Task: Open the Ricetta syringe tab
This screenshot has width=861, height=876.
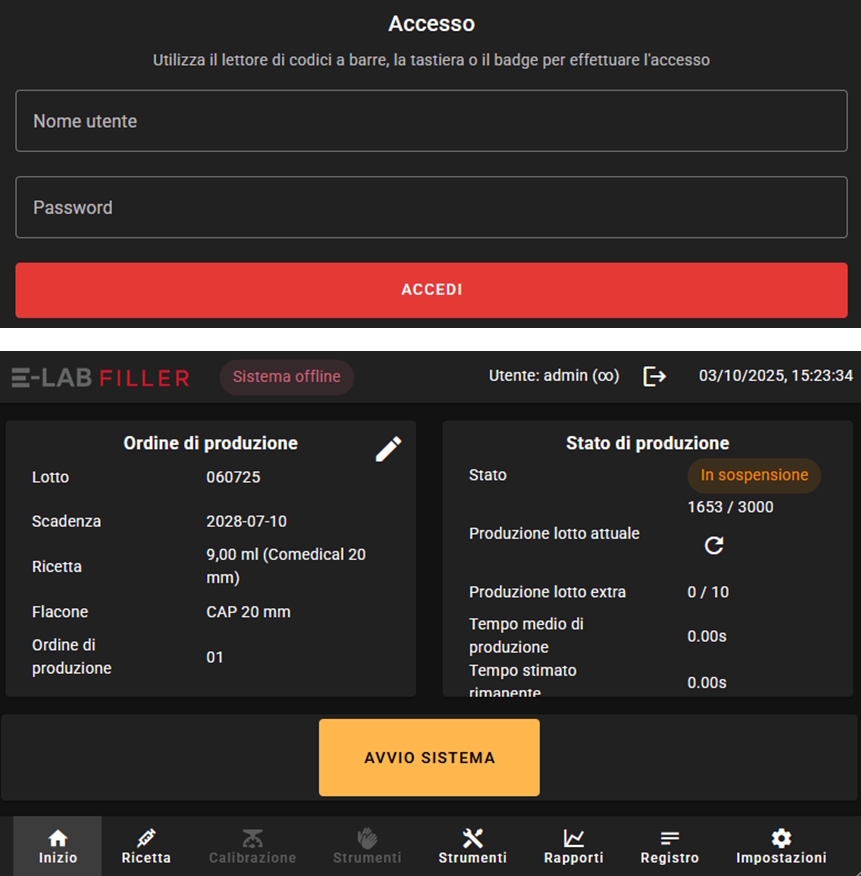Action: (146, 846)
